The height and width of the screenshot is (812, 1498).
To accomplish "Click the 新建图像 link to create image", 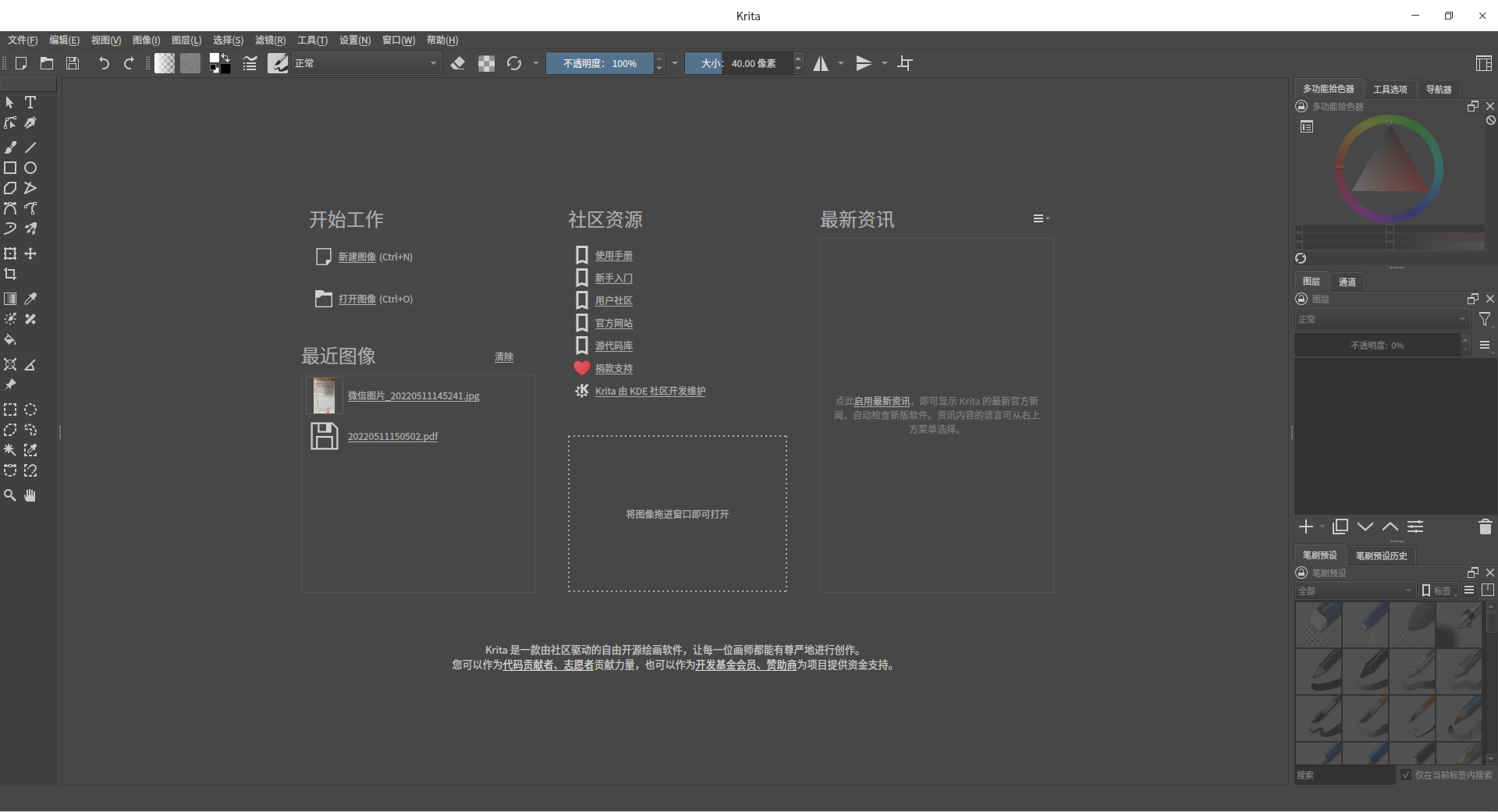I will point(356,257).
